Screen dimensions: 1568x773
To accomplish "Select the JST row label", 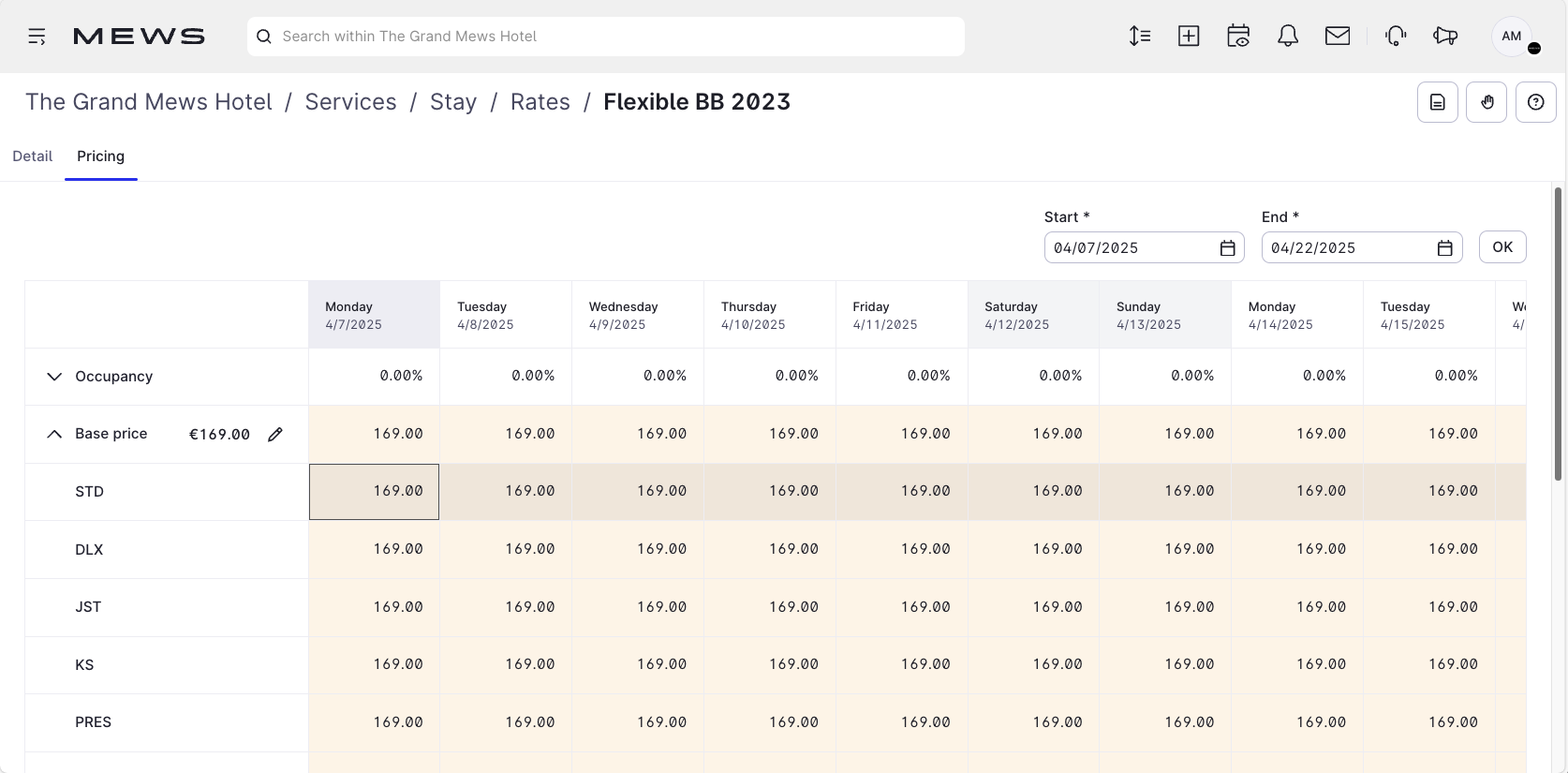I will click(x=88, y=607).
